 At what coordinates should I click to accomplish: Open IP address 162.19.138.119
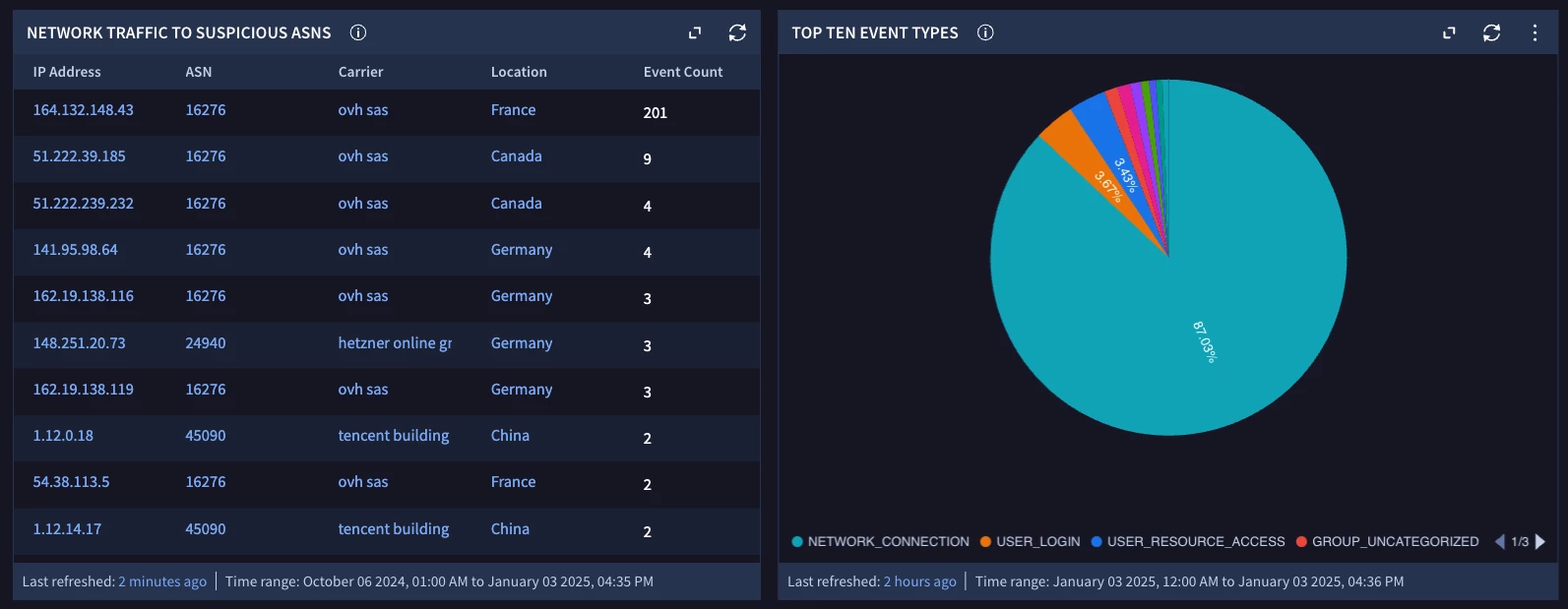tap(84, 390)
